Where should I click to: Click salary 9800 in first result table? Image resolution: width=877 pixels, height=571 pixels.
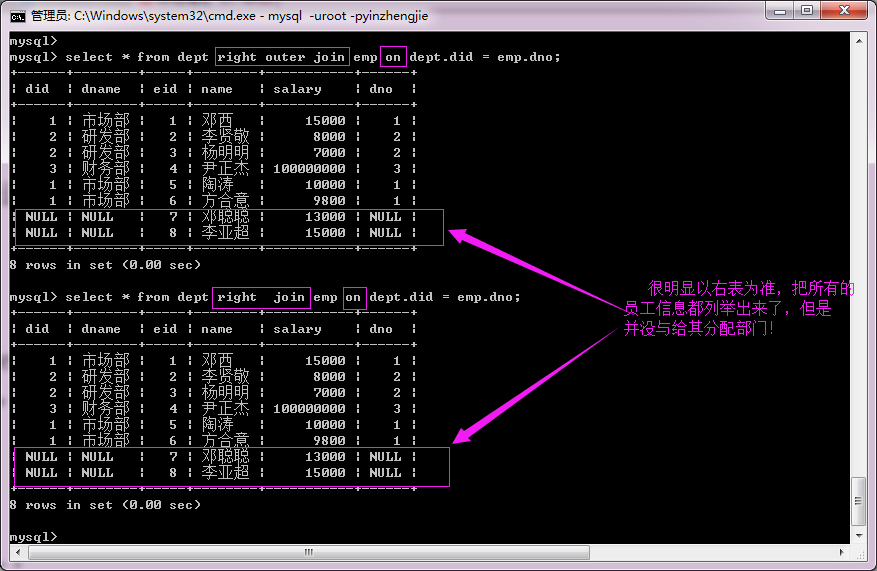click(329, 200)
